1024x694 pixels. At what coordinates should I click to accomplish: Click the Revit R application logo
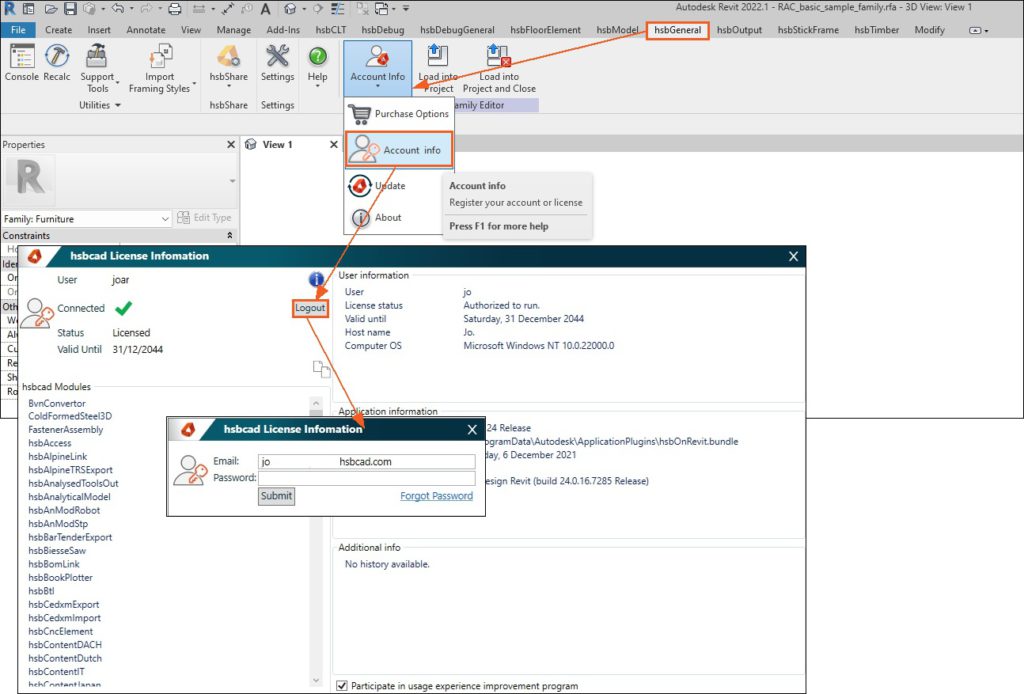[9, 9]
